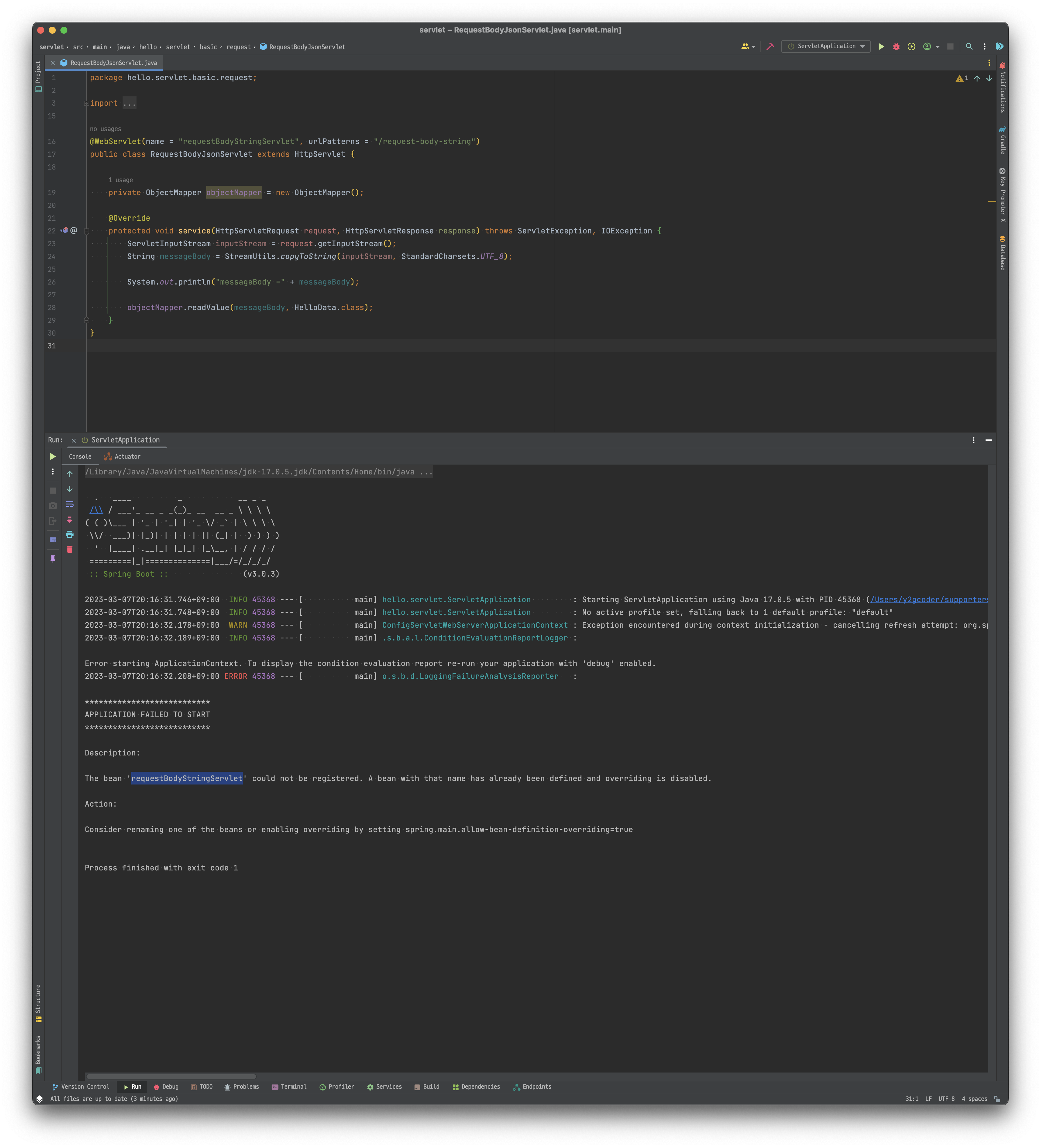This screenshot has width=1041, height=1148.
Task: Click the Code With Me people icon
Action: click(745, 47)
